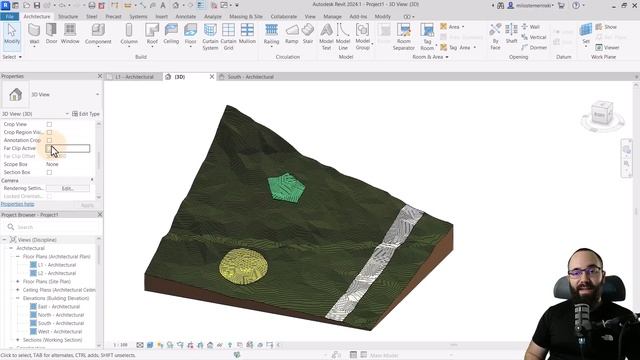640x360 pixels.
Task: Click the Shaft opening tool
Action: [x=511, y=33]
